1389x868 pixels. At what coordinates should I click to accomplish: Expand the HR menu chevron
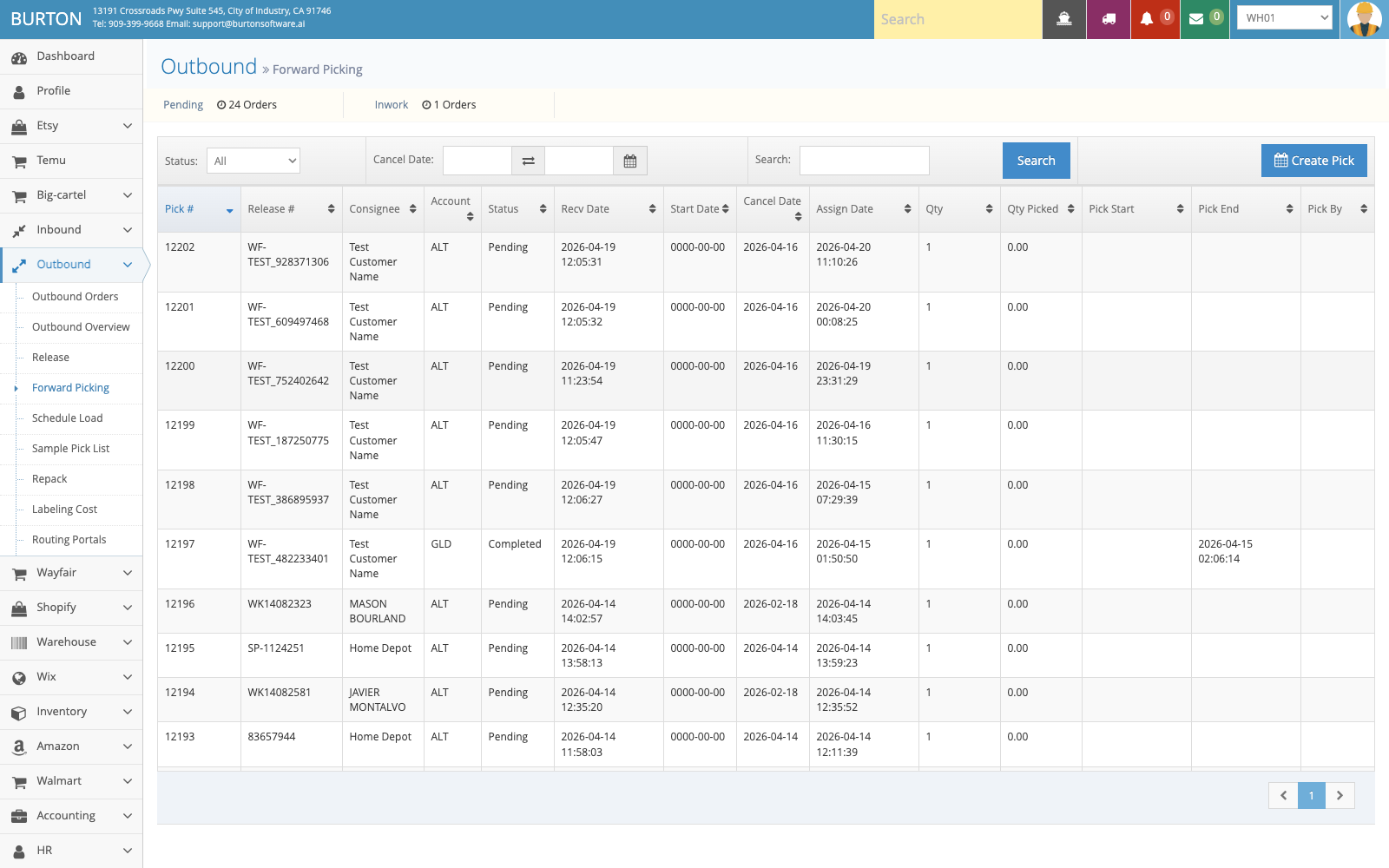coord(128,851)
